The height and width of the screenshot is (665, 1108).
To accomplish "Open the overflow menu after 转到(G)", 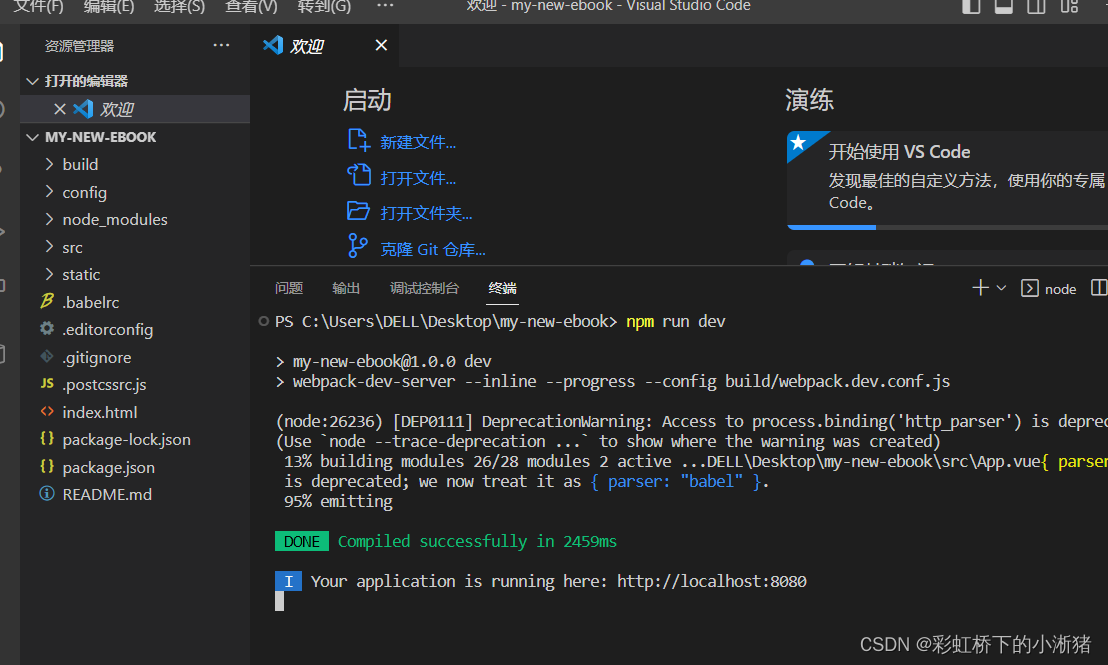I will [385, 6].
